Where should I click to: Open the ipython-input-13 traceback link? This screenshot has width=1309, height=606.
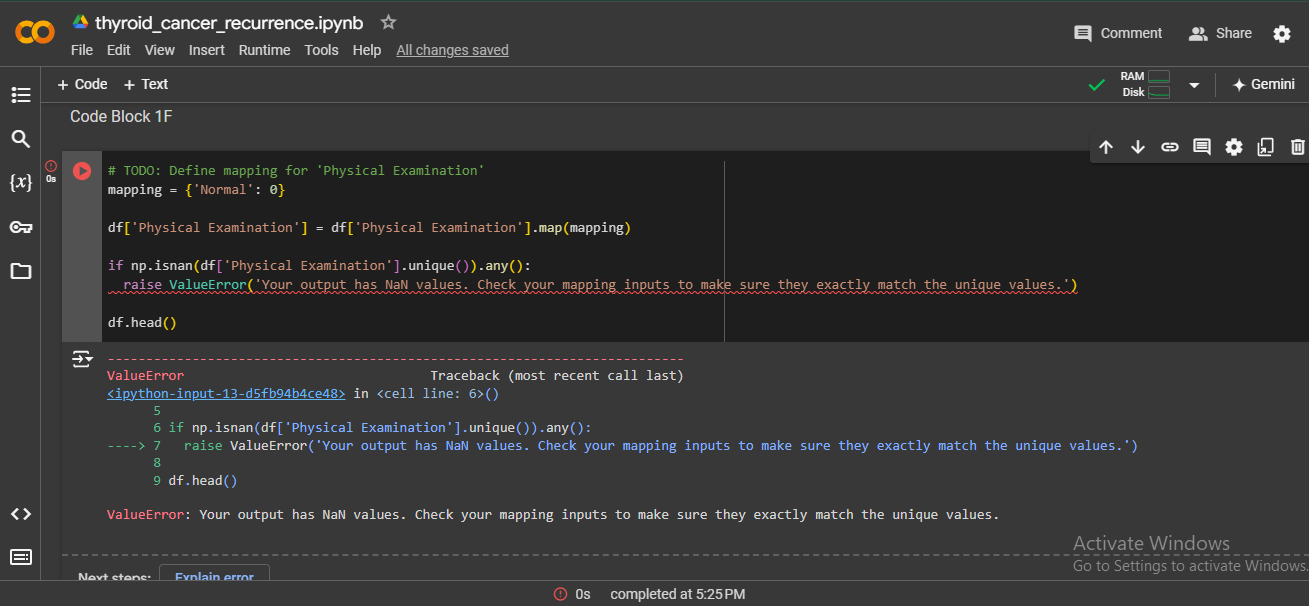[226, 394]
